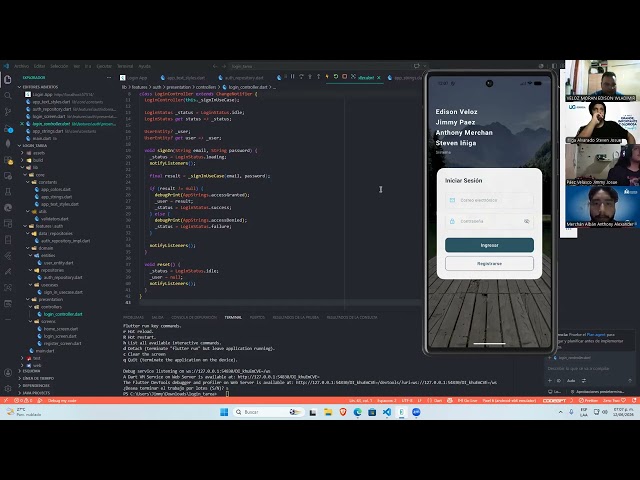The height and width of the screenshot is (480, 640).
Task: Click the Correo electrónico field in emulator
Action: [x=489, y=200]
